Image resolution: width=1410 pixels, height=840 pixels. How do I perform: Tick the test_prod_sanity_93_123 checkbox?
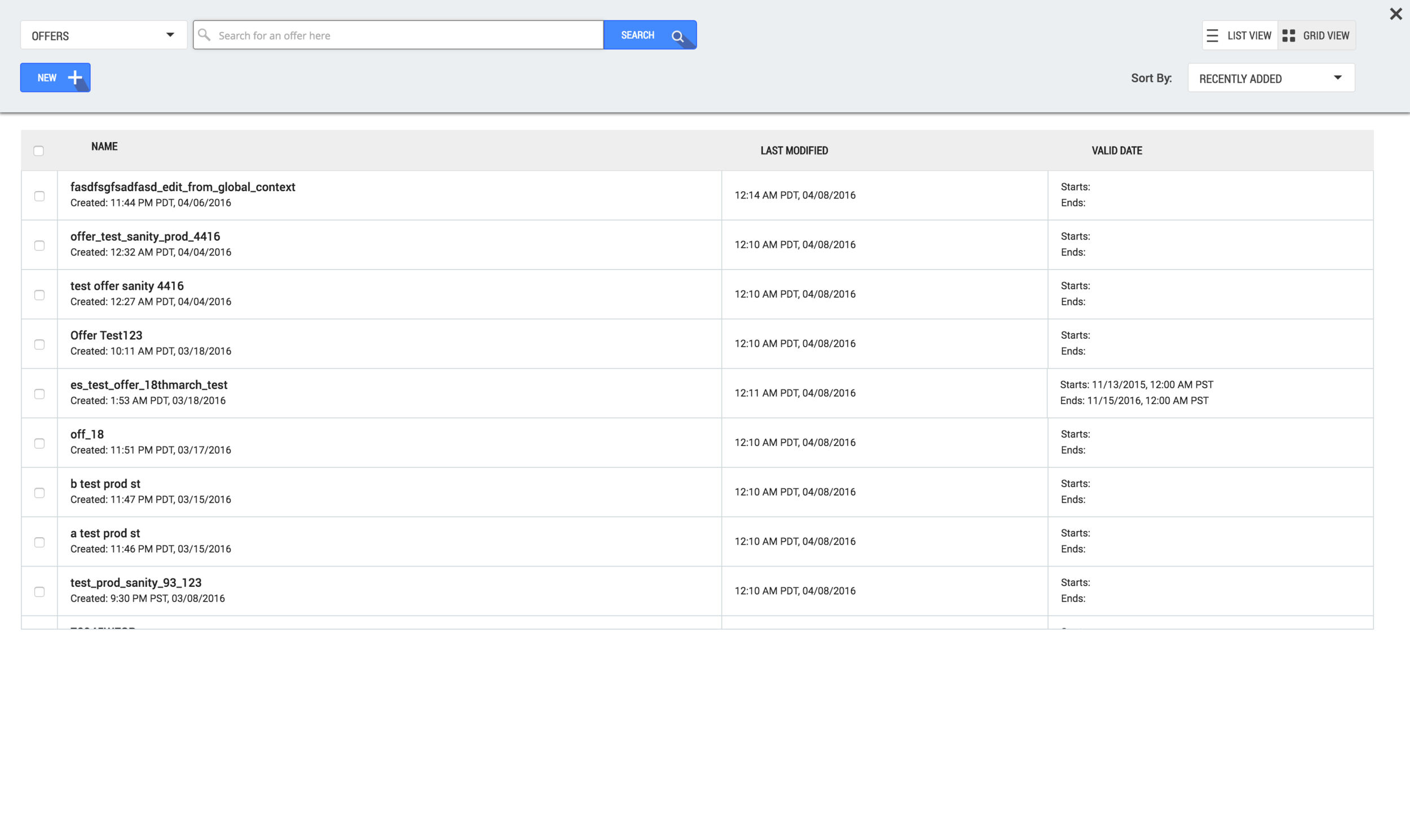pyautogui.click(x=39, y=591)
